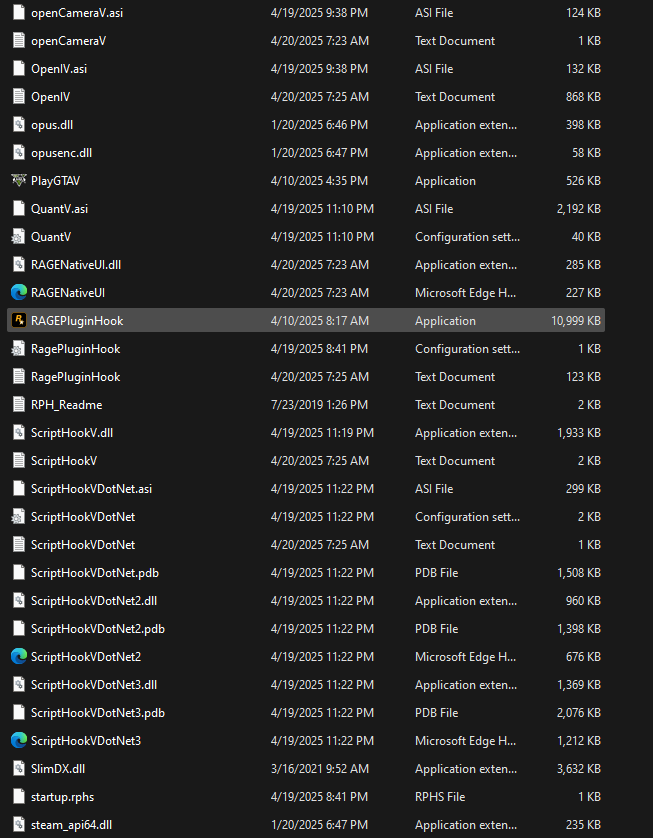
Task: Select the QuantV.asi file icon
Action: tap(19, 208)
